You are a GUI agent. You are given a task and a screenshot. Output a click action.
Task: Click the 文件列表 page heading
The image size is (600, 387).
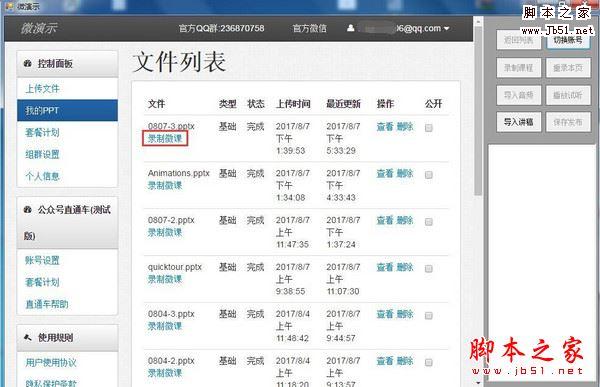click(179, 62)
